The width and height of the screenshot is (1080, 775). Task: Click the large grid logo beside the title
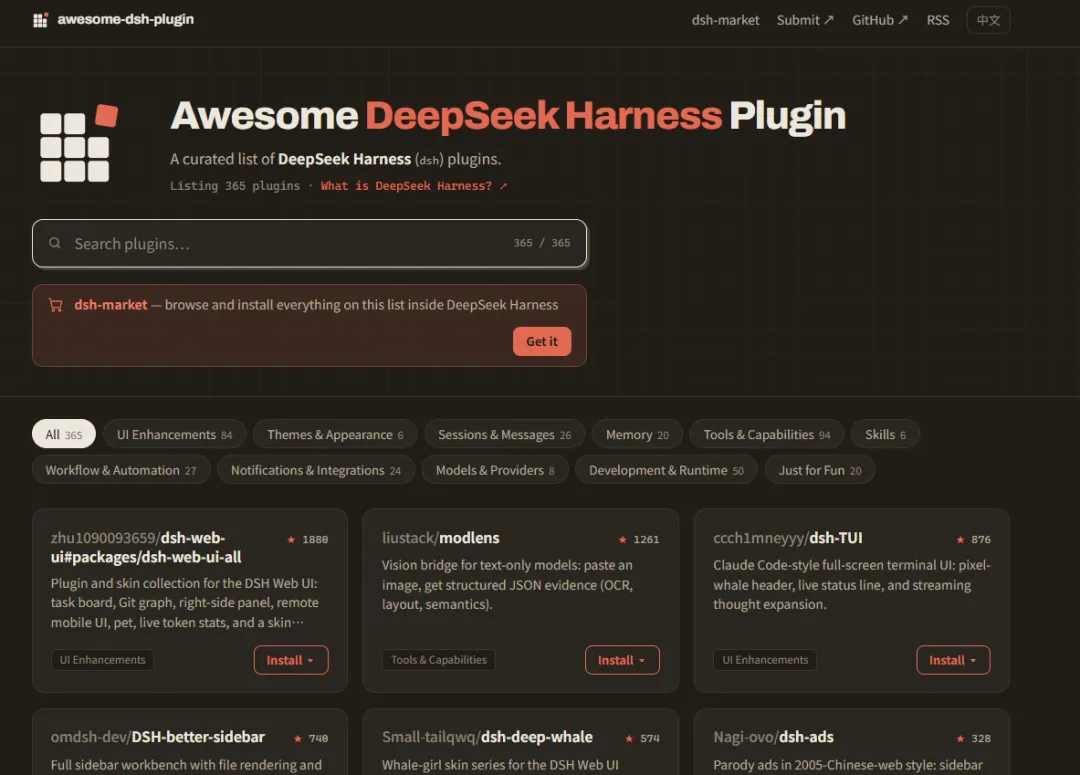[79, 143]
